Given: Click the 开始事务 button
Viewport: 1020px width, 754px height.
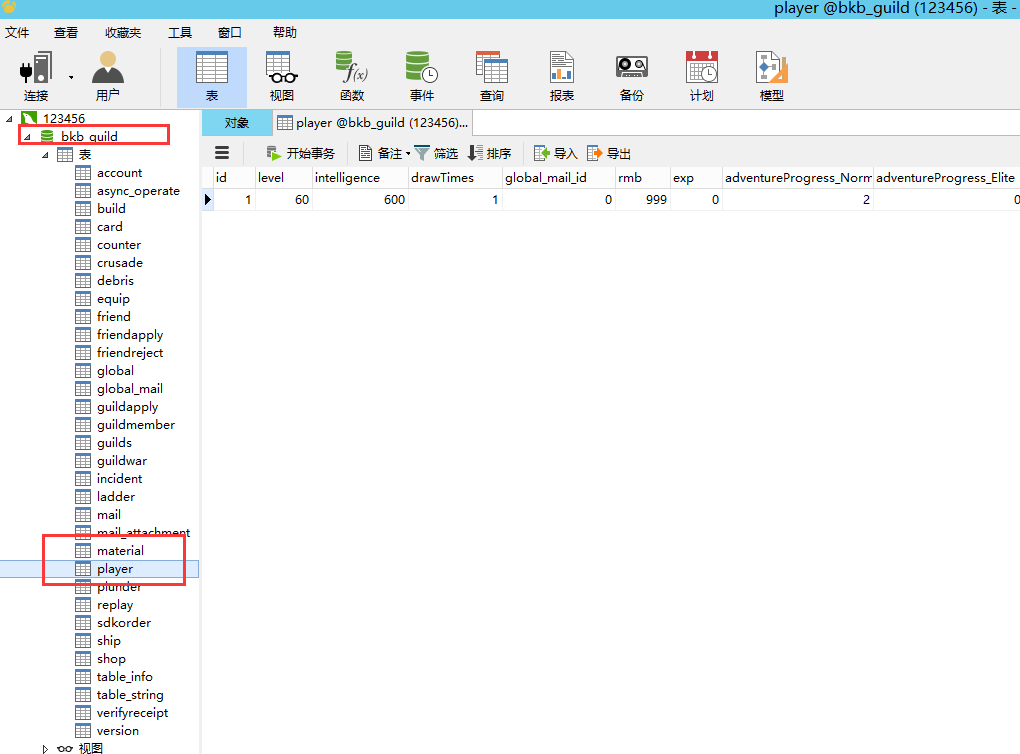Looking at the screenshot, I should click(x=300, y=153).
